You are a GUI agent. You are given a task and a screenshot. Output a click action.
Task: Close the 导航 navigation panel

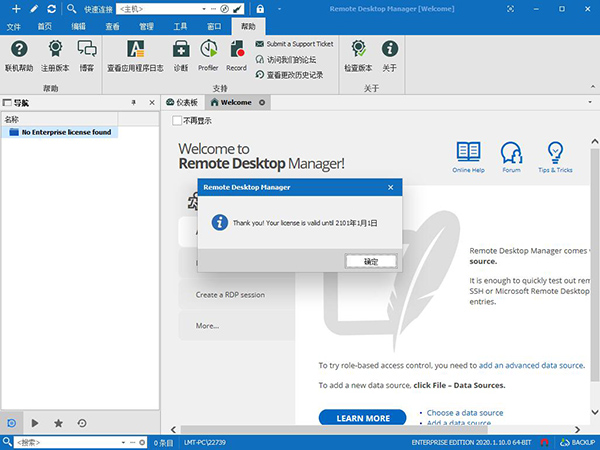pyautogui.click(x=152, y=103)
